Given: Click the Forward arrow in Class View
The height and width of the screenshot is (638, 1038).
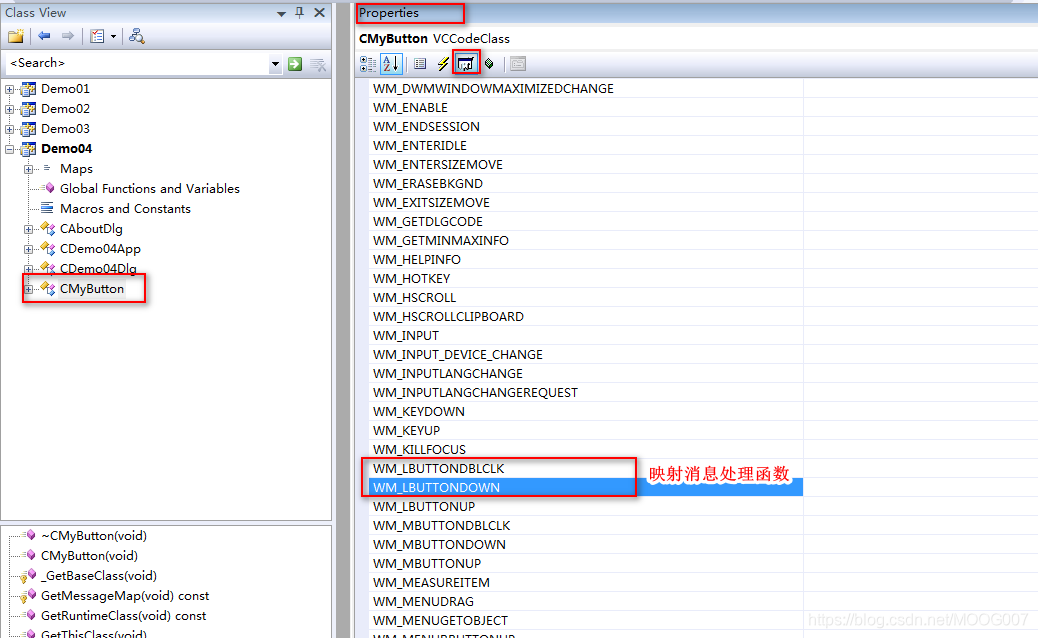Looking at the screenshot, I should [x=68, y=36].
